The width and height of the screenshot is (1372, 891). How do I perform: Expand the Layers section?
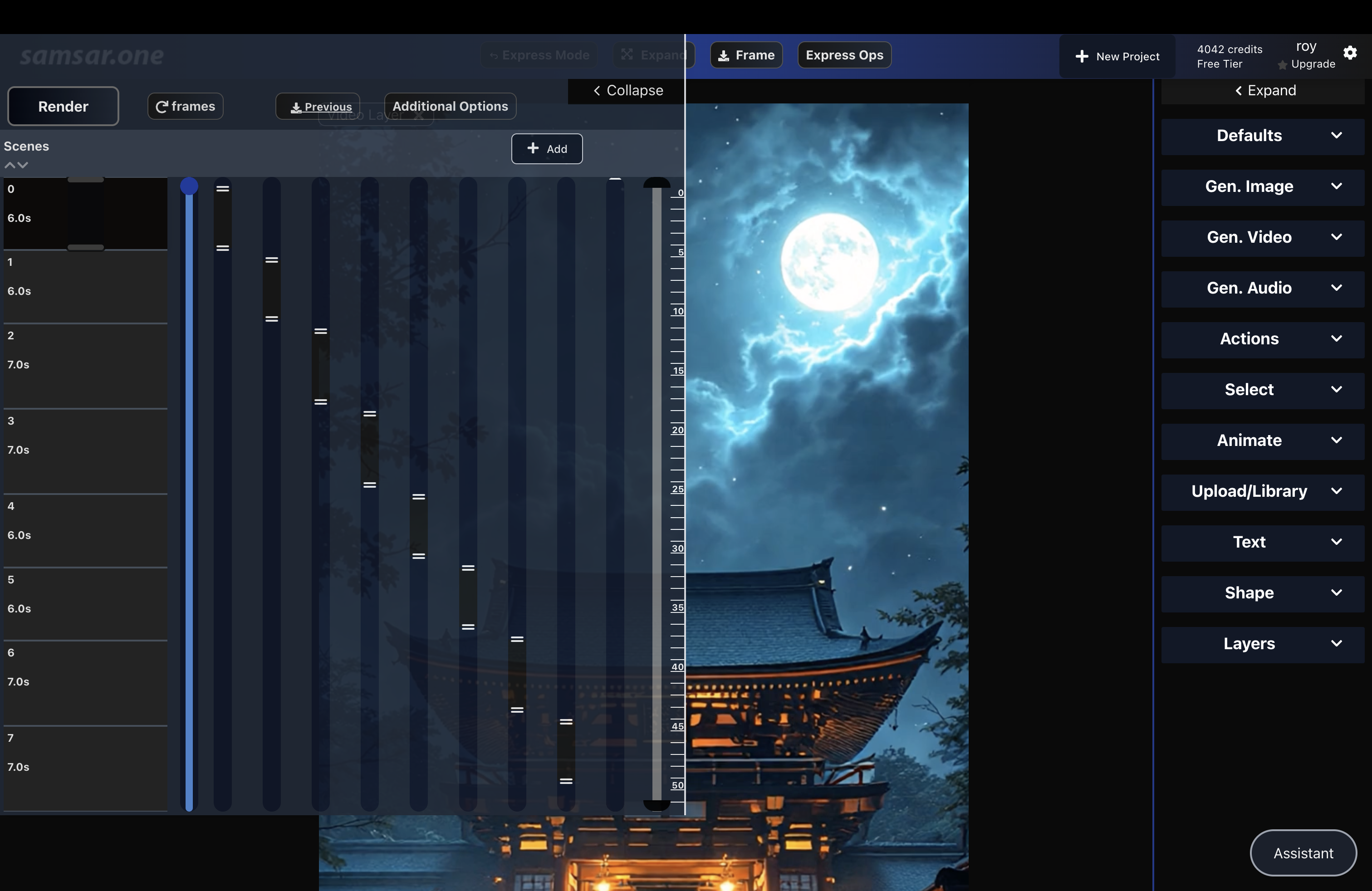pyautogui.click(x=1262, y=644)
